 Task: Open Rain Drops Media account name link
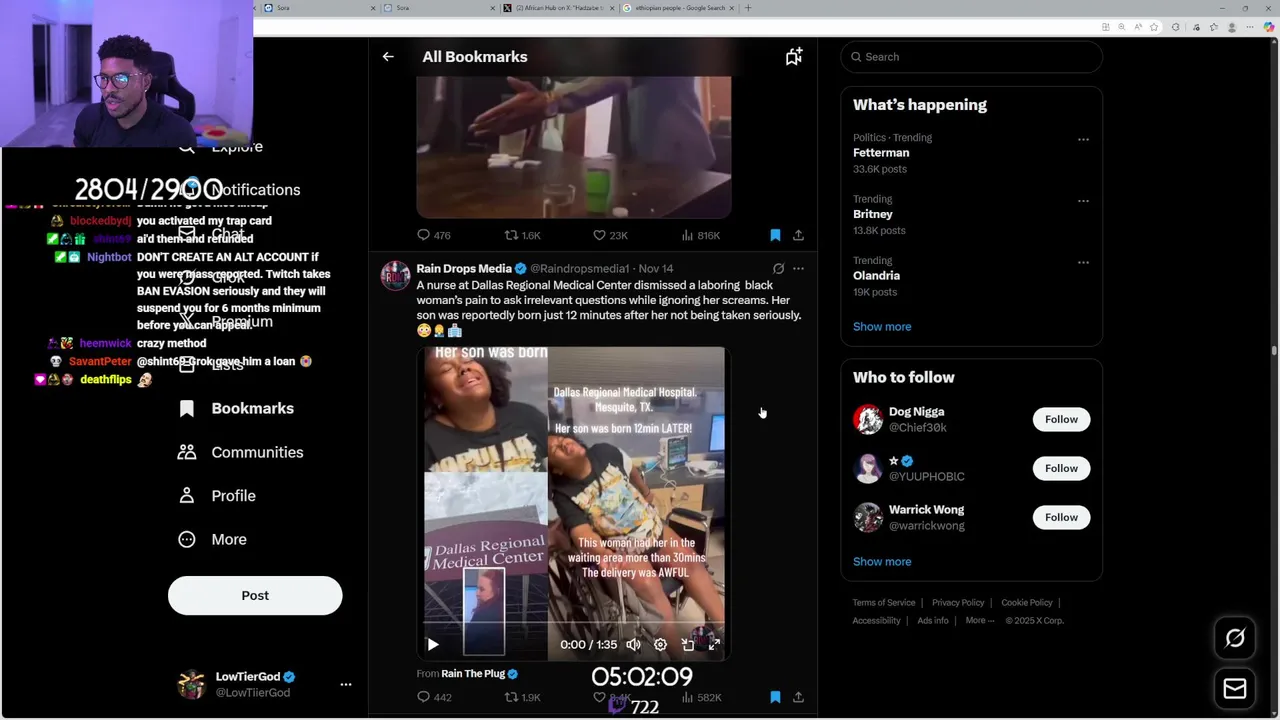(464, 268)
